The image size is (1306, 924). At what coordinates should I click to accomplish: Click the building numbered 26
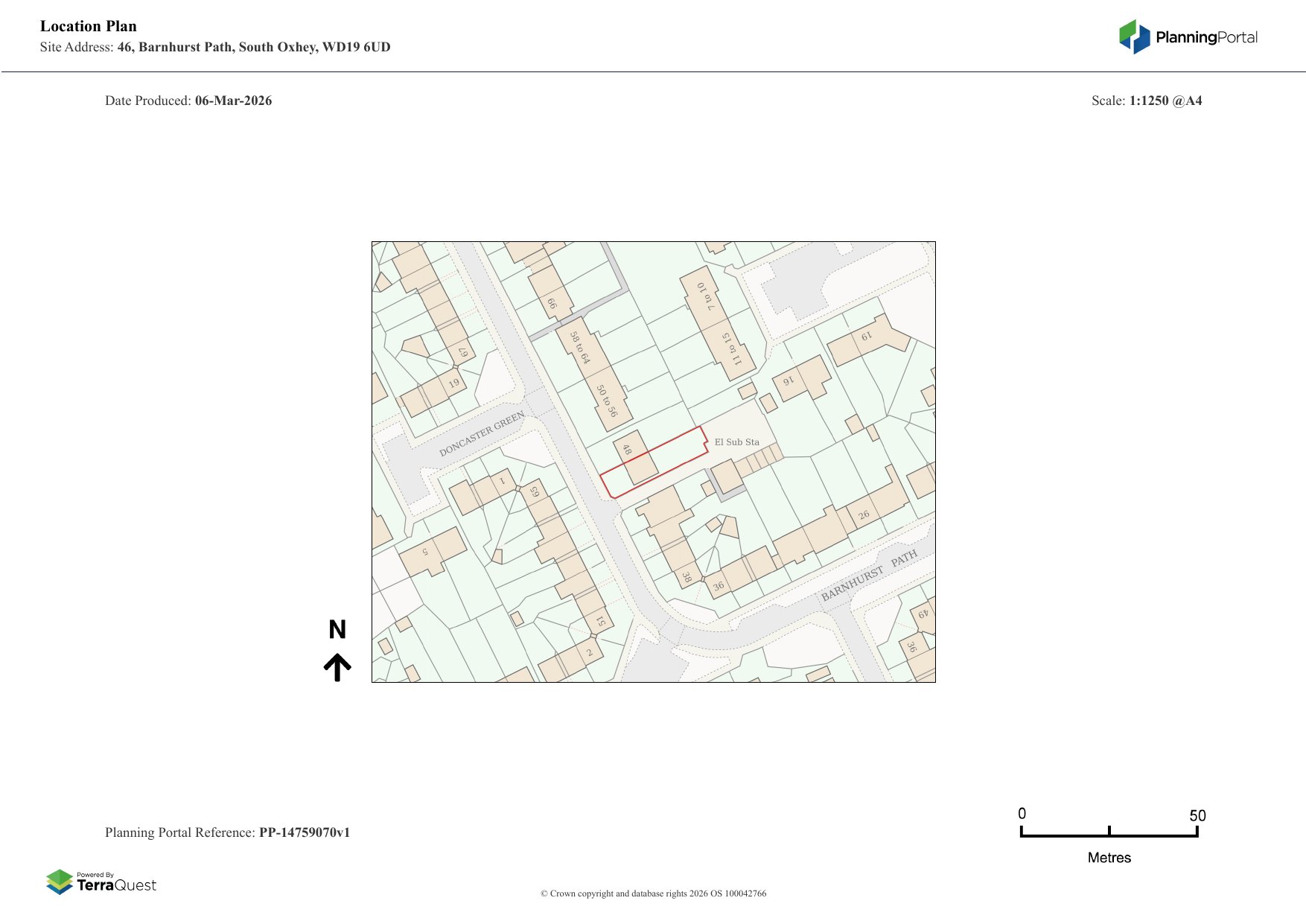pyautogui.click(x=864, y=514)
